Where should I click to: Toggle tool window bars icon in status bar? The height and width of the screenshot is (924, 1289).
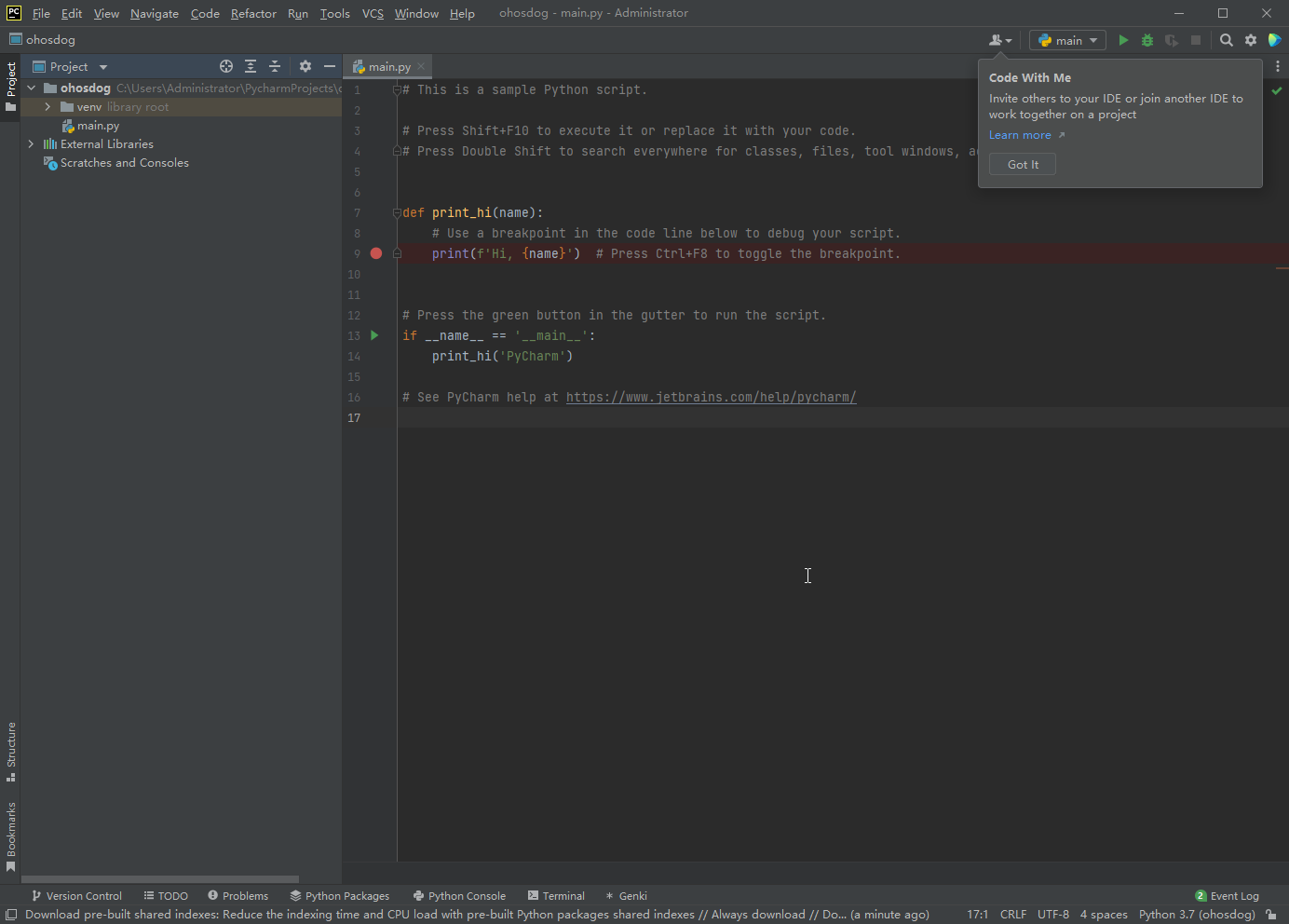[11, 915]
